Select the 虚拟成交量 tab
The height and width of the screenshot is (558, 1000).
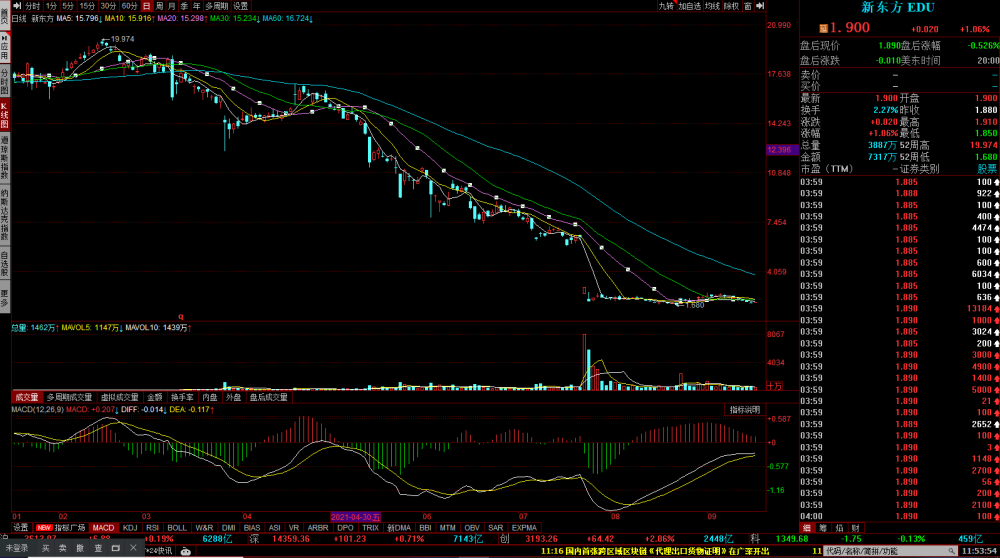pos(119,397)
